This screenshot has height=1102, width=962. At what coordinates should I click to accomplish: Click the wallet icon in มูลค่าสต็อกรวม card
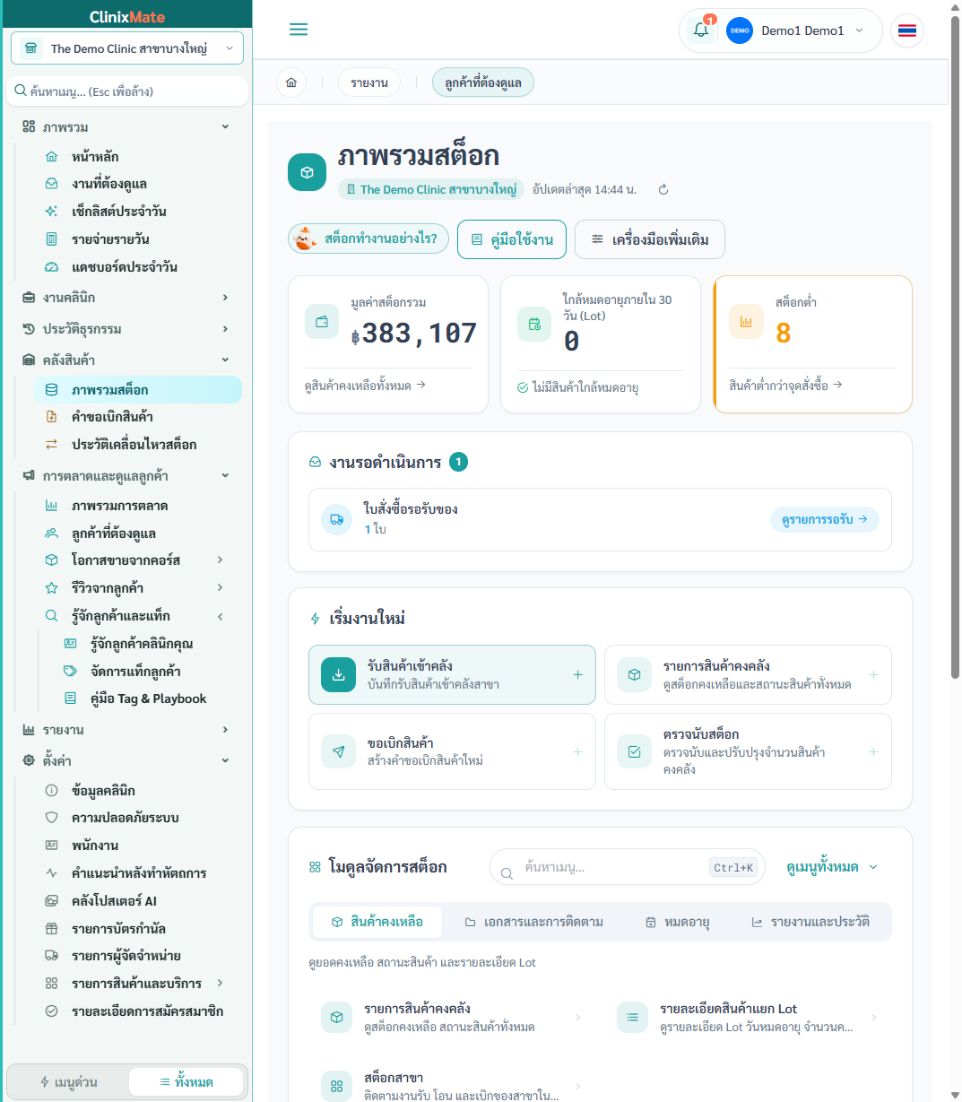[x=322, y=322]
